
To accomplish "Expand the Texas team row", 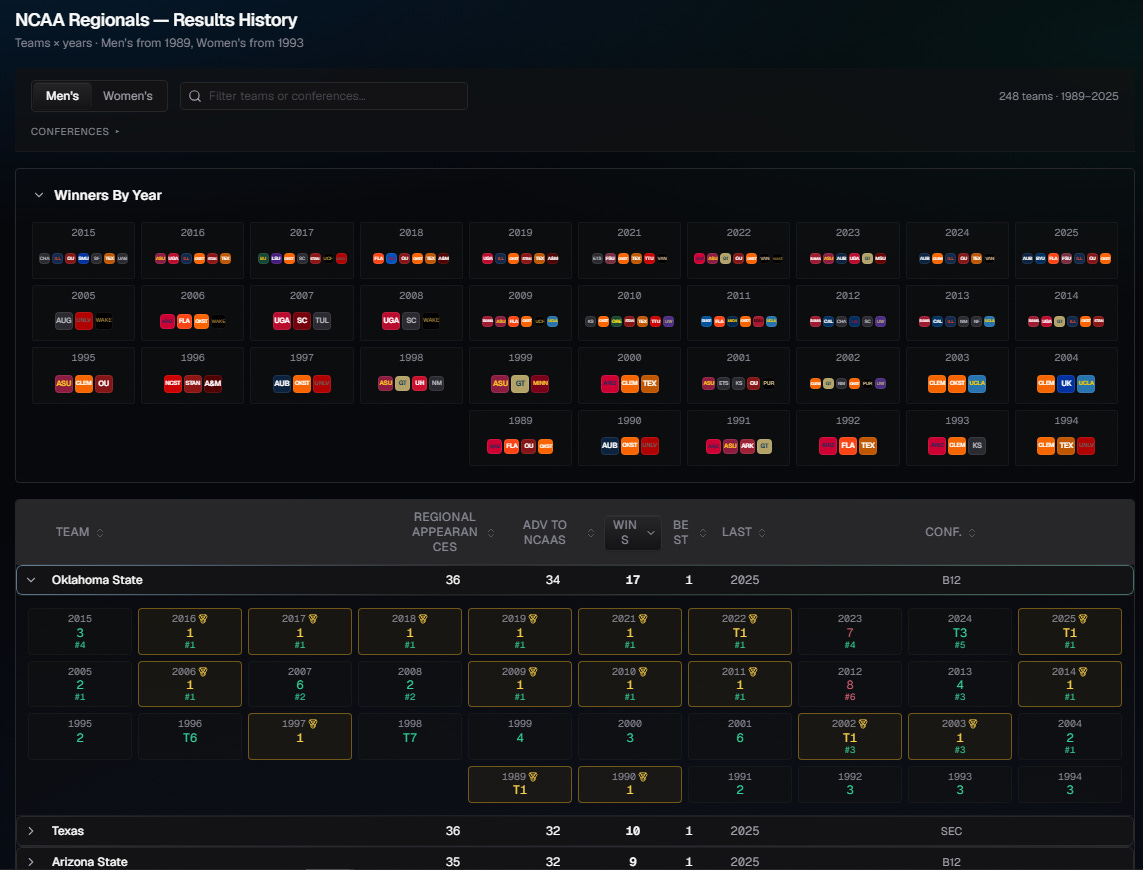I will click(31, 831).
